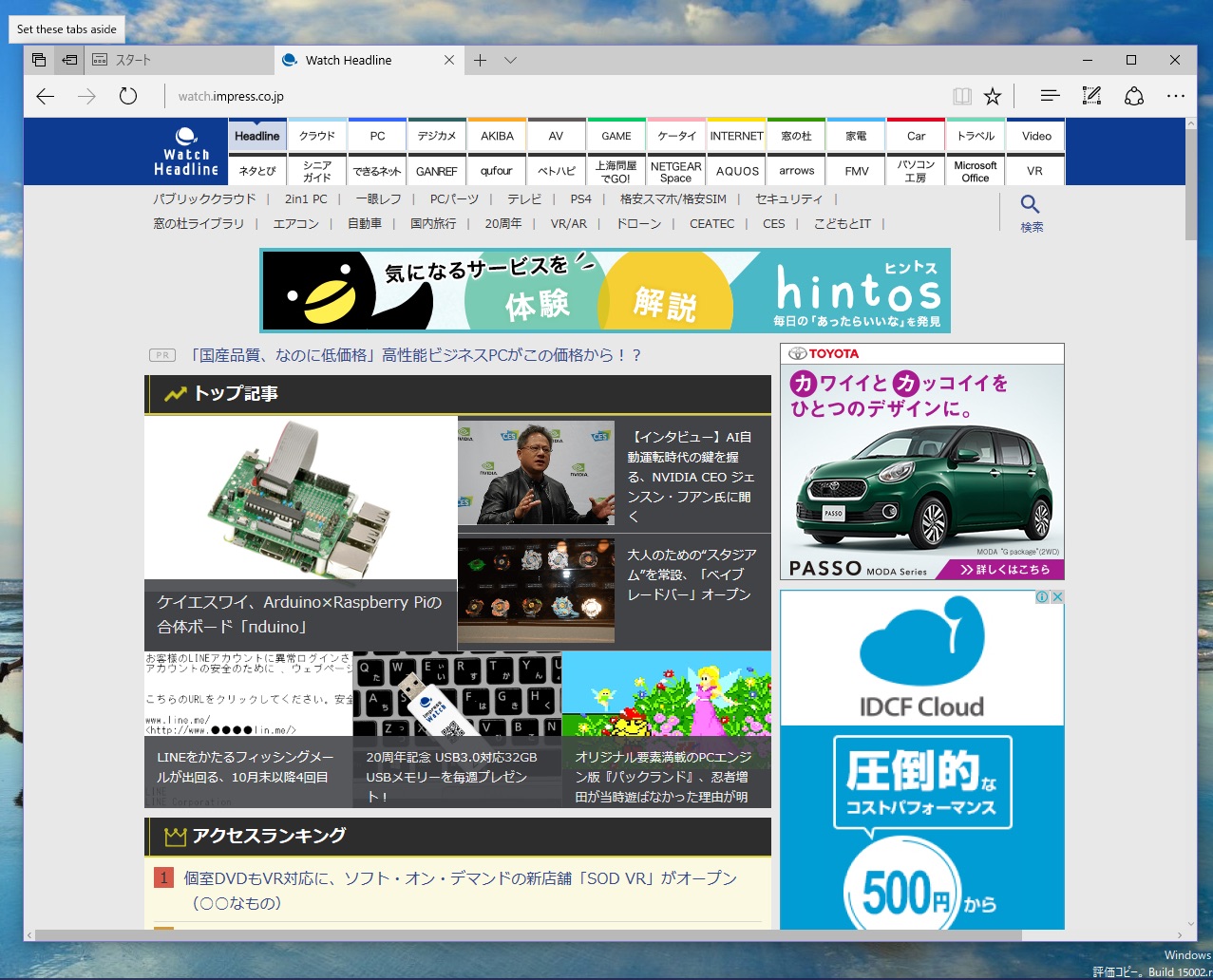
Task: Show tab previews chevron
Action: tap(510, 60)
